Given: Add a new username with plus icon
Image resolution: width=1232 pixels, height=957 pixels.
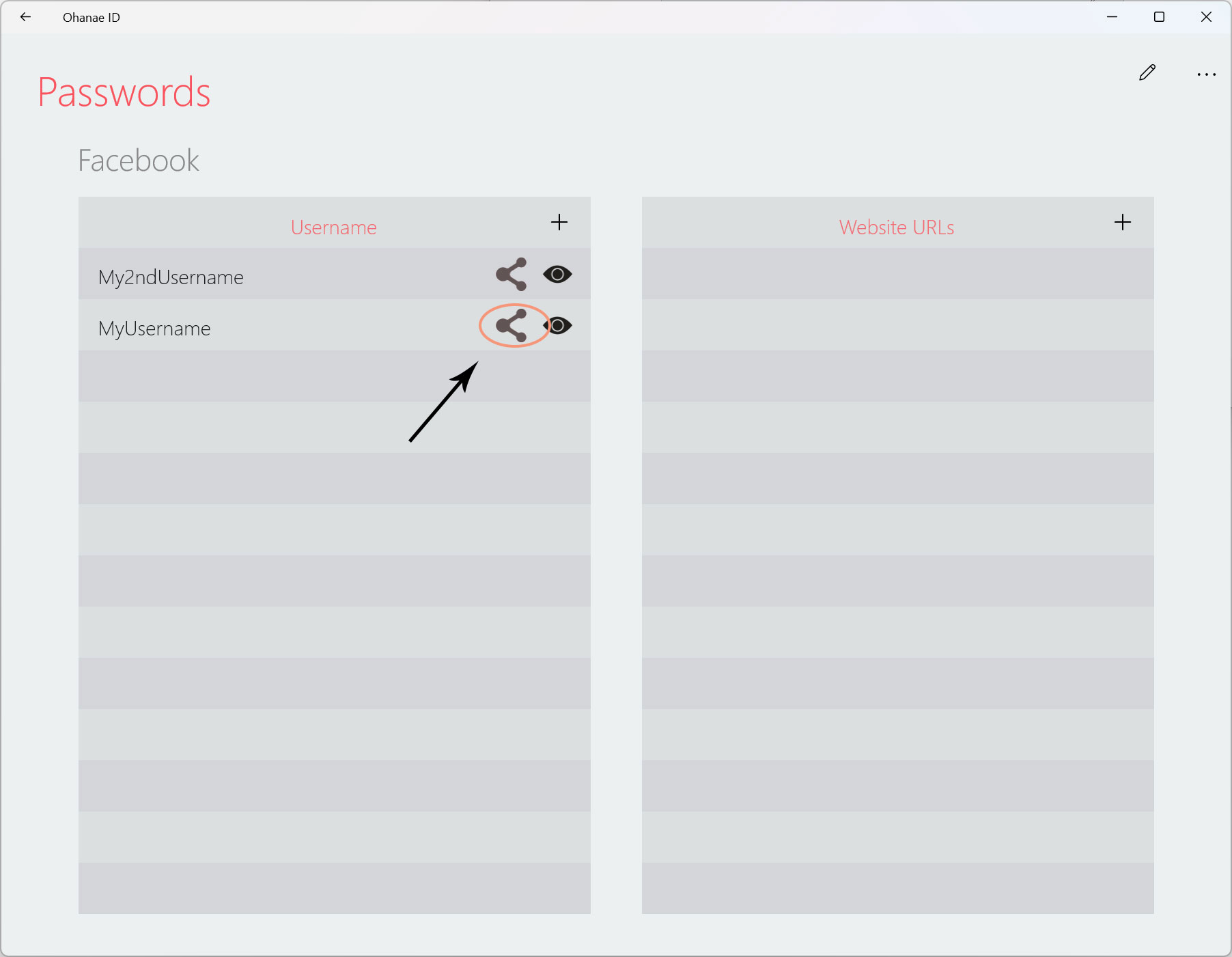Looking at the screenshot, I should pyautogui.click(x=559, y=222).
